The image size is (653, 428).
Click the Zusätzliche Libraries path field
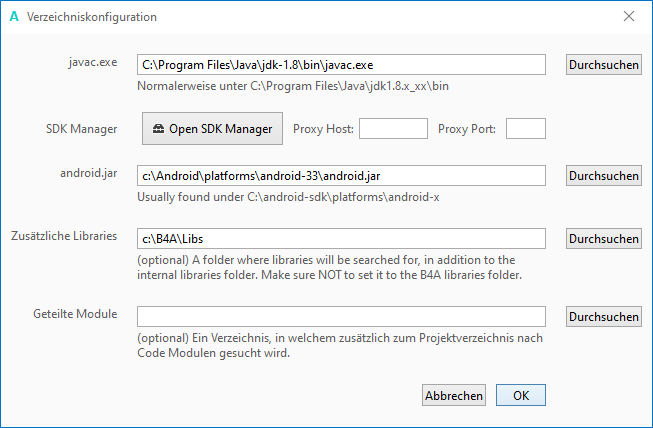[x=340, y=239]
